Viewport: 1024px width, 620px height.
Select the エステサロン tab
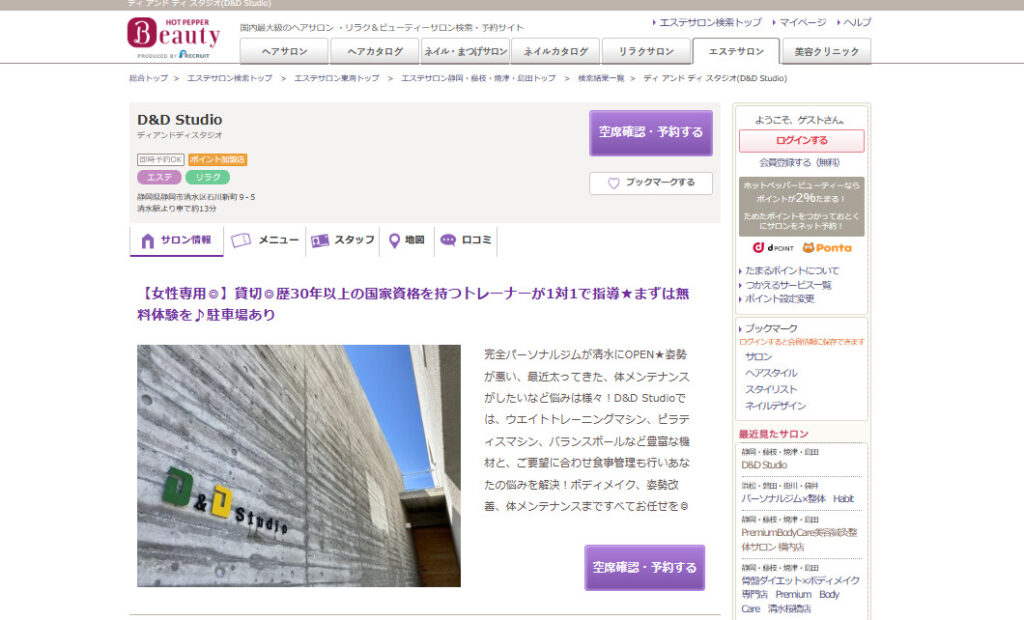click(736, 52)
